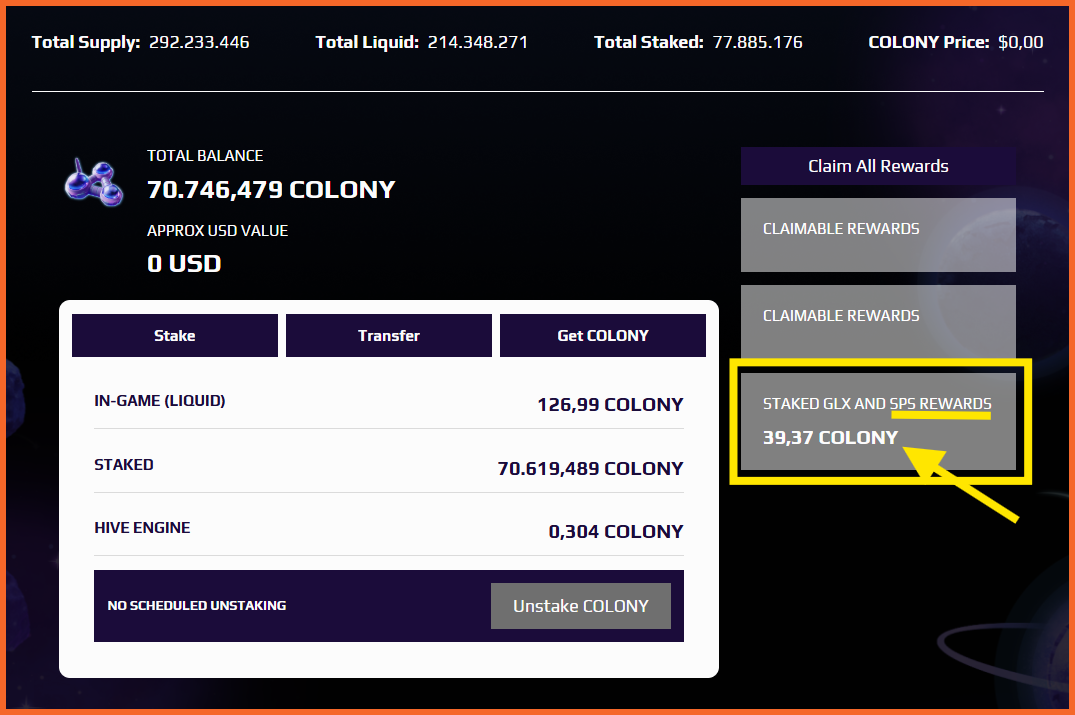Open the second Claimable Rewards card
Image resolution: width=1075 pixels, height=715 pixels.
tap(878, 322)
